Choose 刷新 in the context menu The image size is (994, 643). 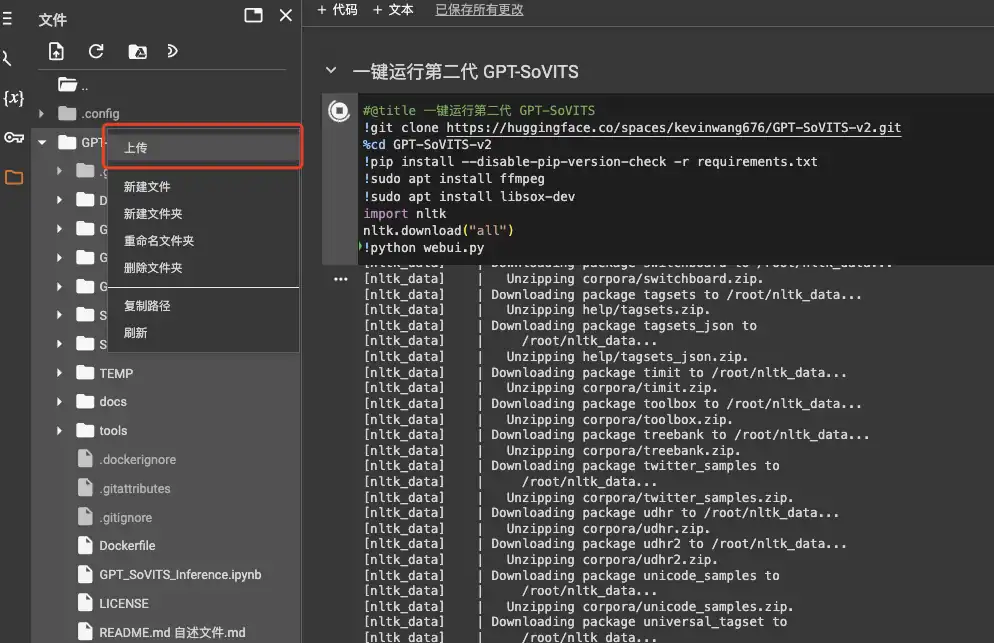(x=203, y=333)
